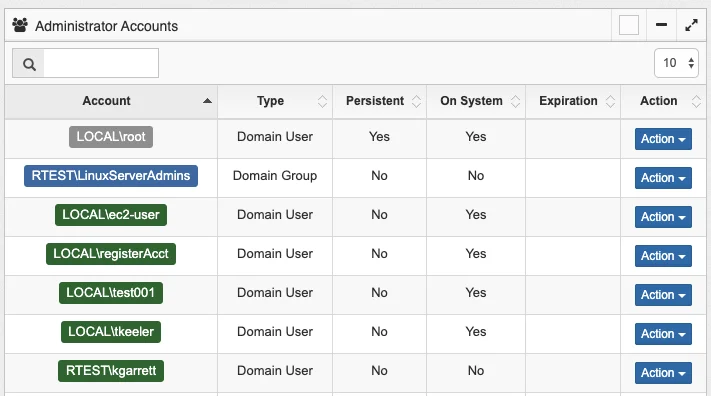Screen dimensions: 711x396
Task: Open Action dropdown for LOCAL\ec2-user
Action: [x=663, y=217]
